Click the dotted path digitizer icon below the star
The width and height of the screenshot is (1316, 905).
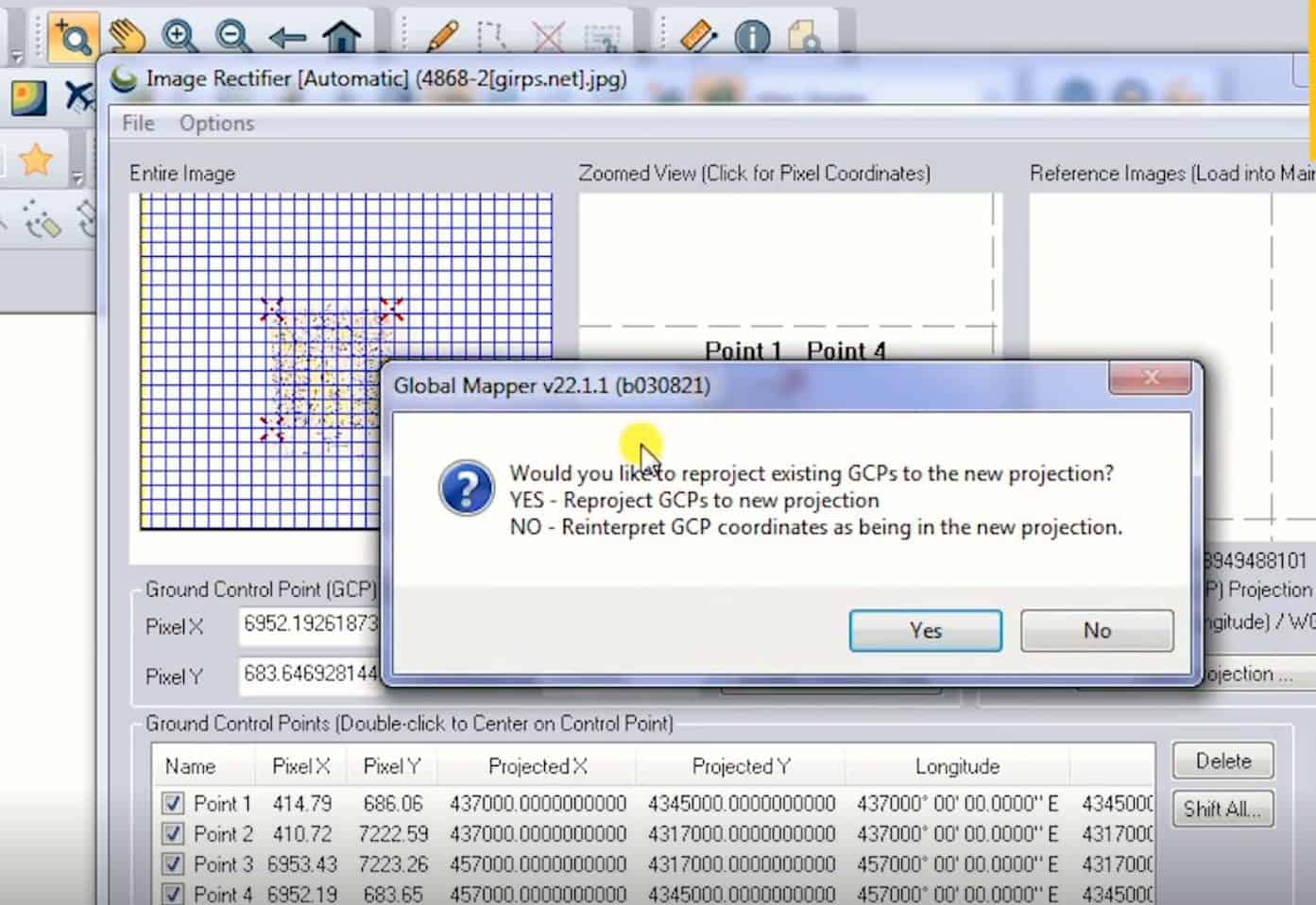click(41, 219)
